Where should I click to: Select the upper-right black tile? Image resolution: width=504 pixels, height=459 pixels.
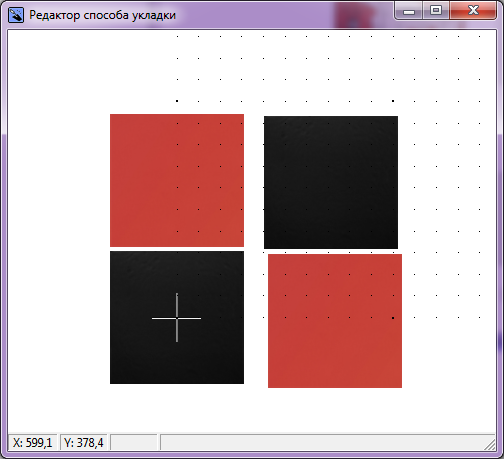click(331, 182)
